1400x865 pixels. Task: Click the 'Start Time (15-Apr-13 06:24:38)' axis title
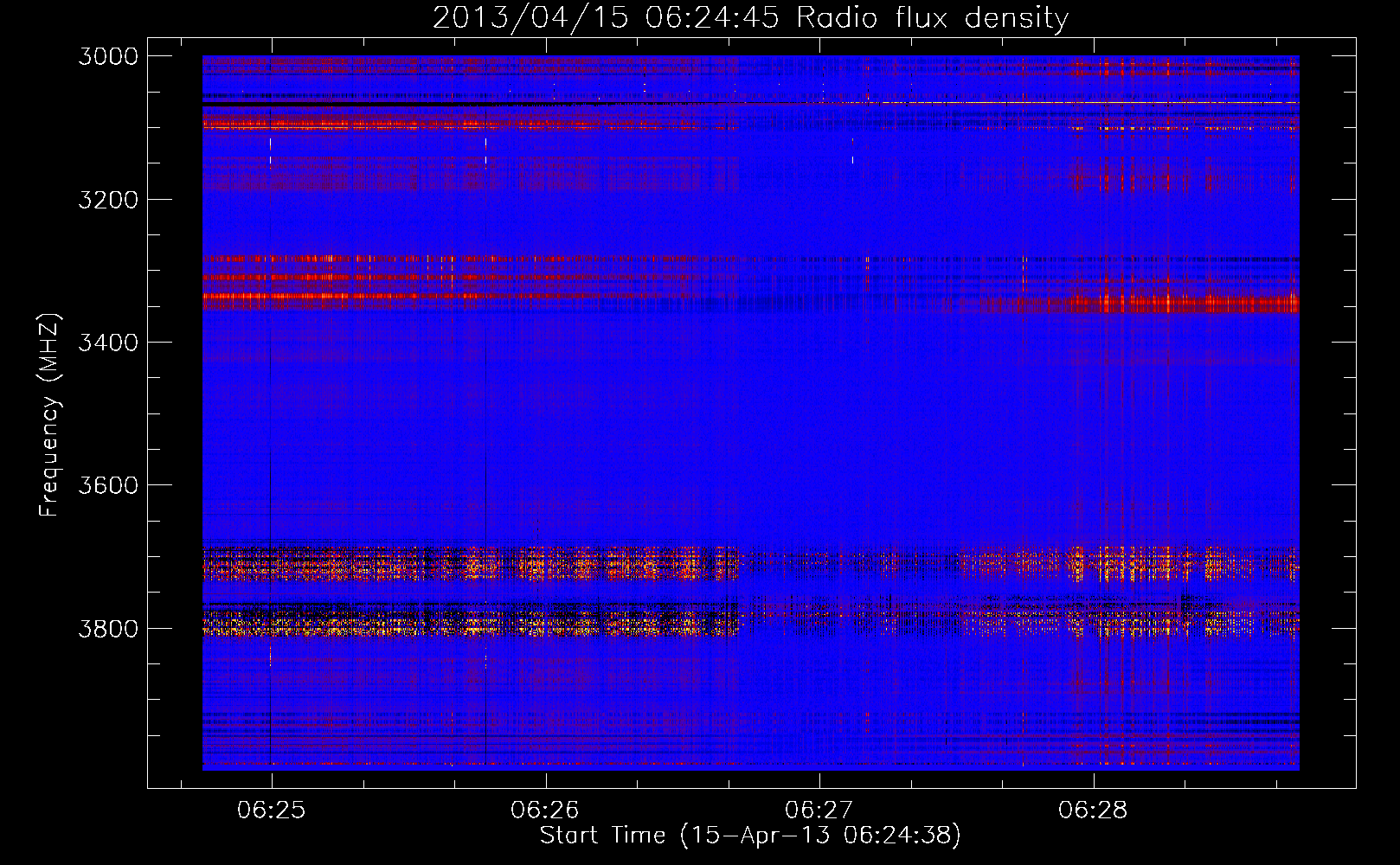pos(750,836)
